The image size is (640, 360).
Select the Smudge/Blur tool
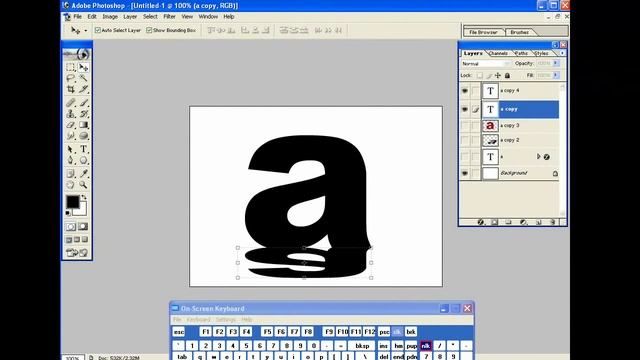[71, 136]
